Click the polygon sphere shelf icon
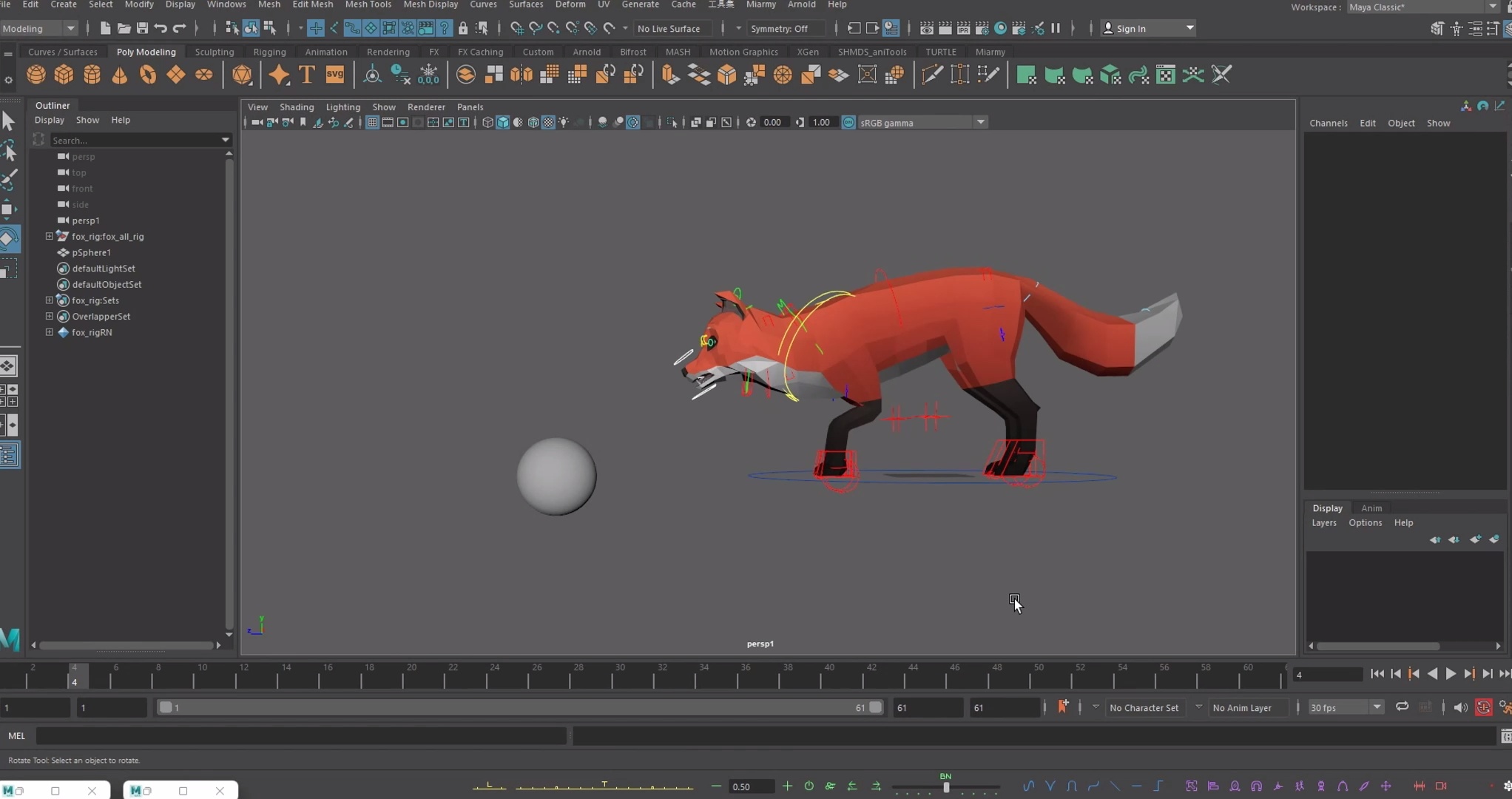This screenshot has height=799, width=1512. tap(36, 75)
